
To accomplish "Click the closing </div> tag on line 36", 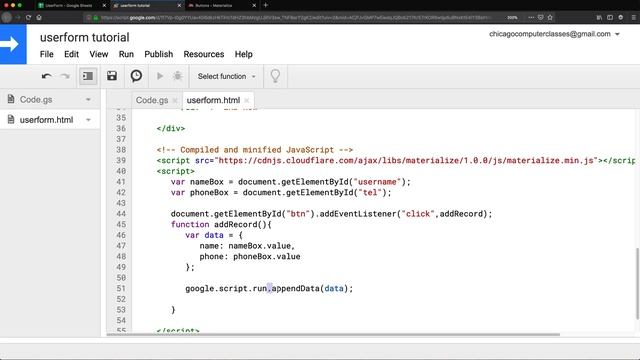I will click(x=171, y=129).
